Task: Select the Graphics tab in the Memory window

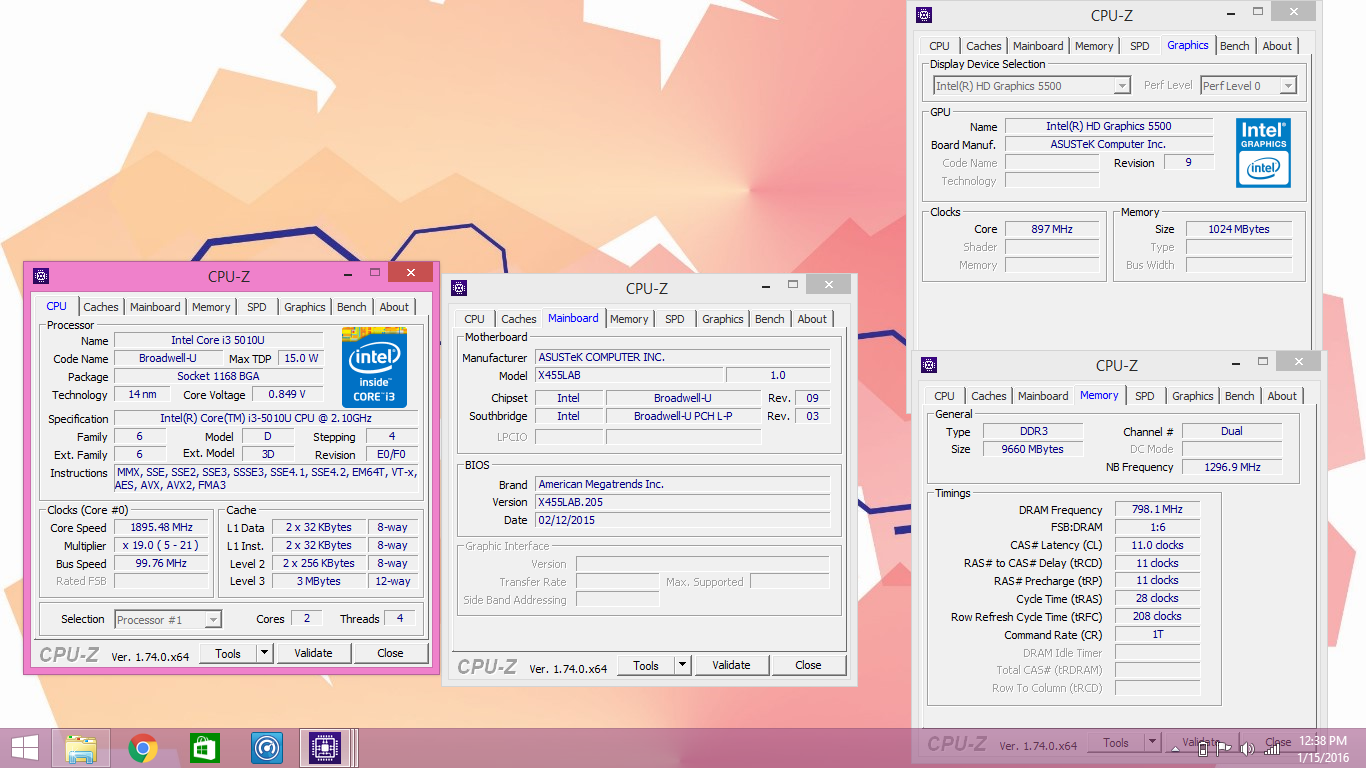Action: [1193, 396]
